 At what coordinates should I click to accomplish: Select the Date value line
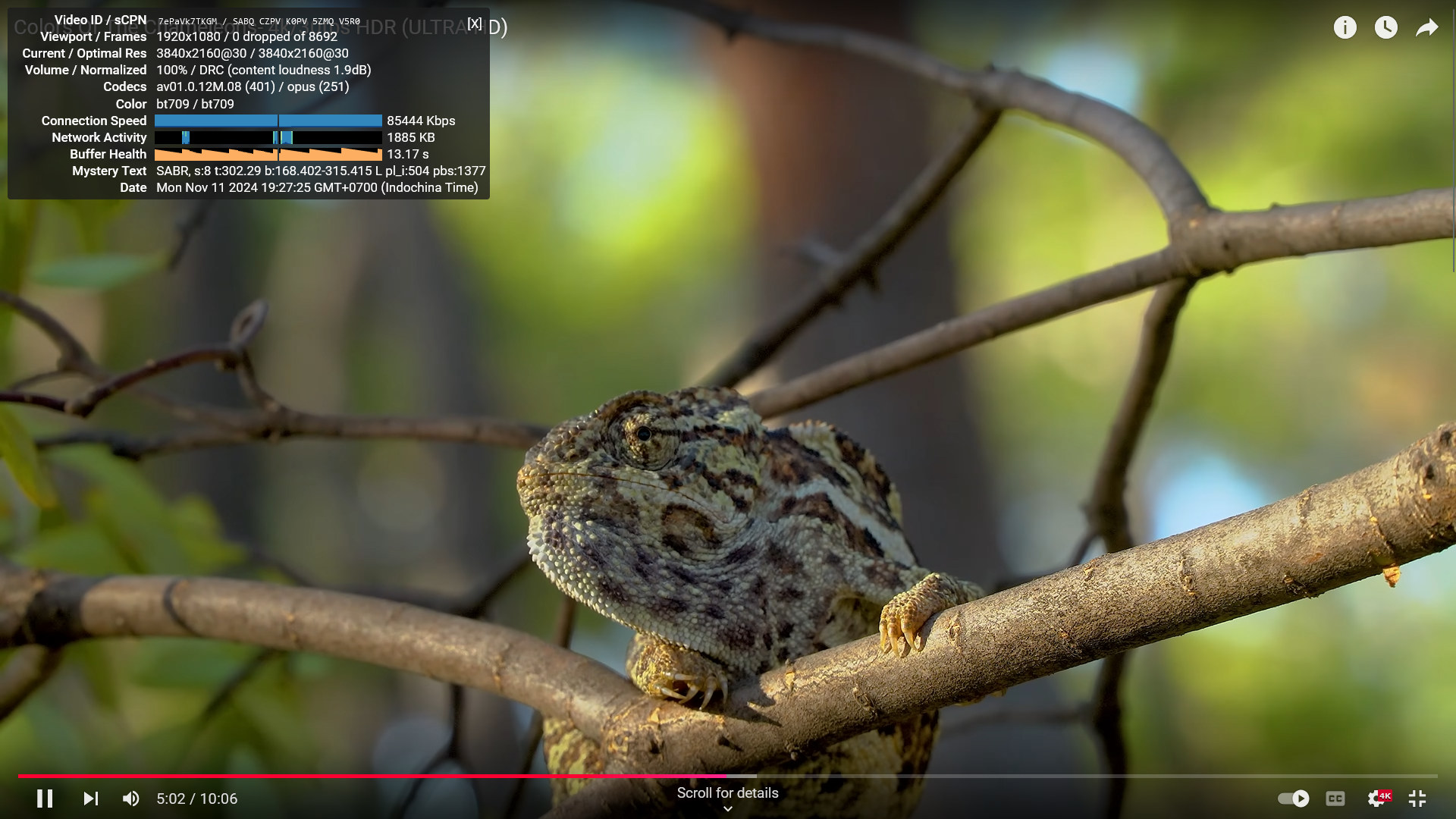[x=317, y=187]
